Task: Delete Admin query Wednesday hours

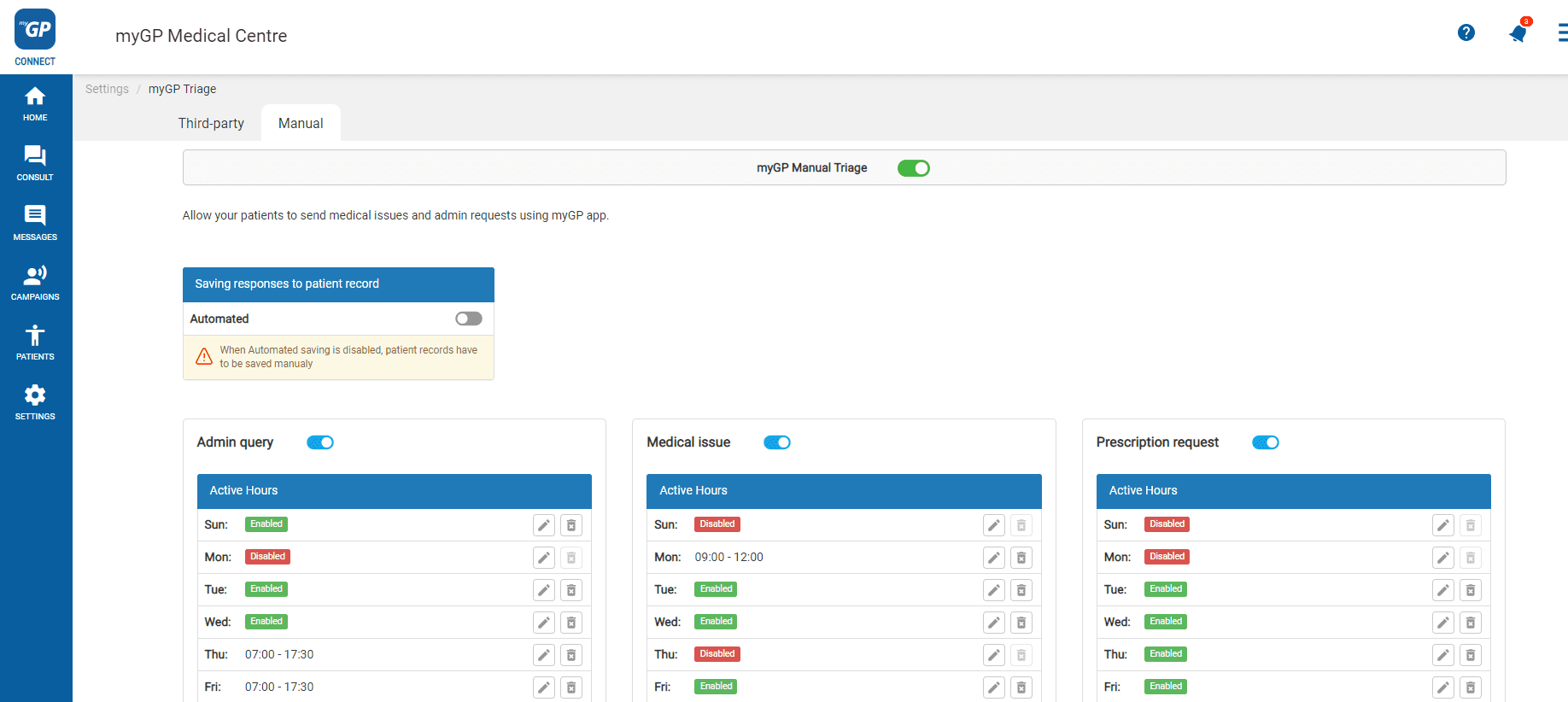Action: click(571, 623)
